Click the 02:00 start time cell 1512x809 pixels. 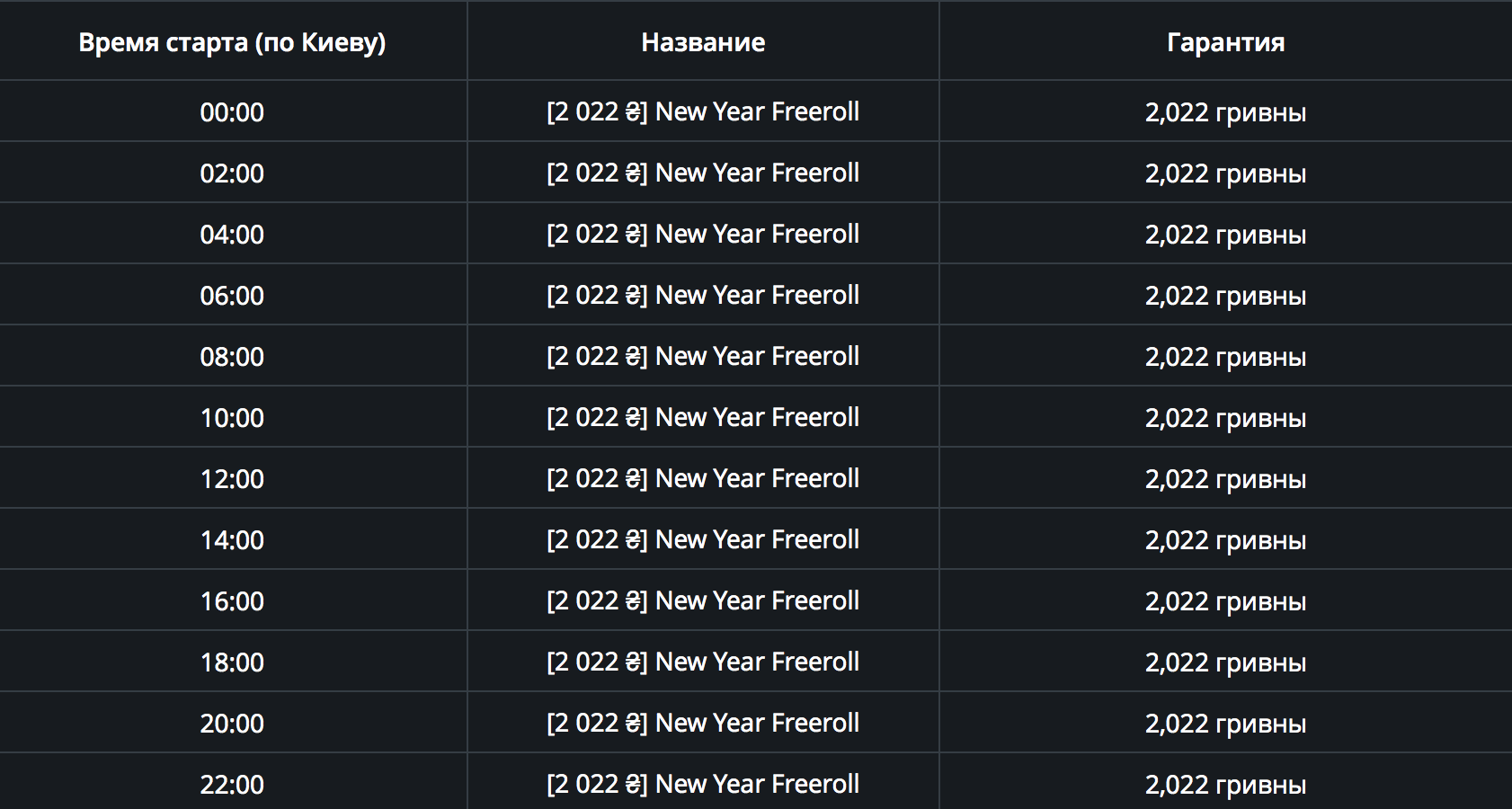232,173
